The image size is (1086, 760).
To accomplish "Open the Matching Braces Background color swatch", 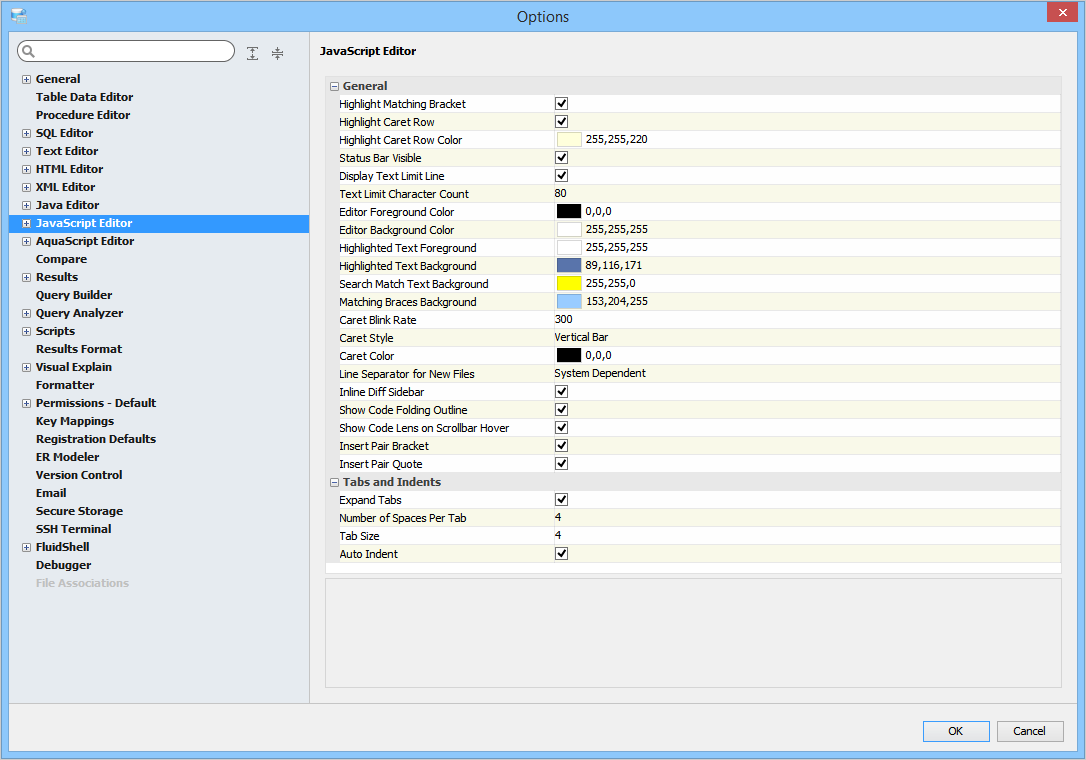I will (x=569, y=302).
